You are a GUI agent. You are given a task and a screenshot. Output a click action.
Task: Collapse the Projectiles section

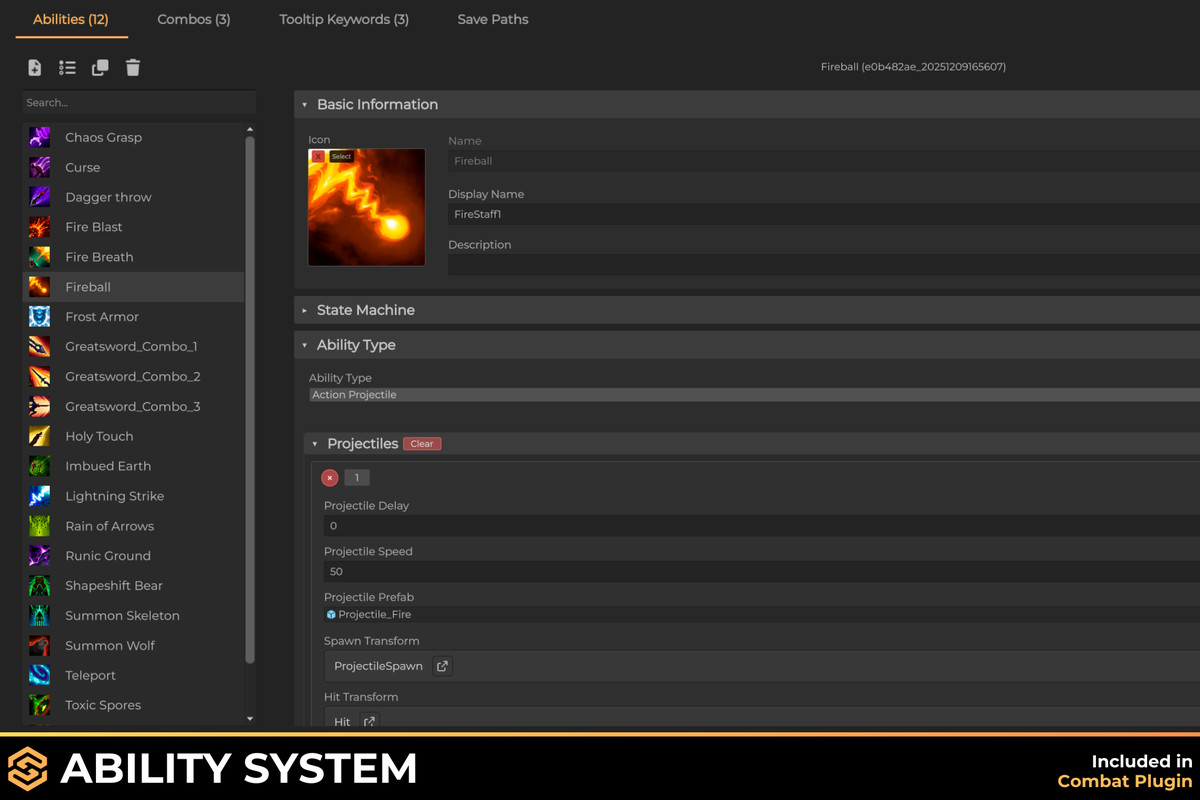(313, 443)
